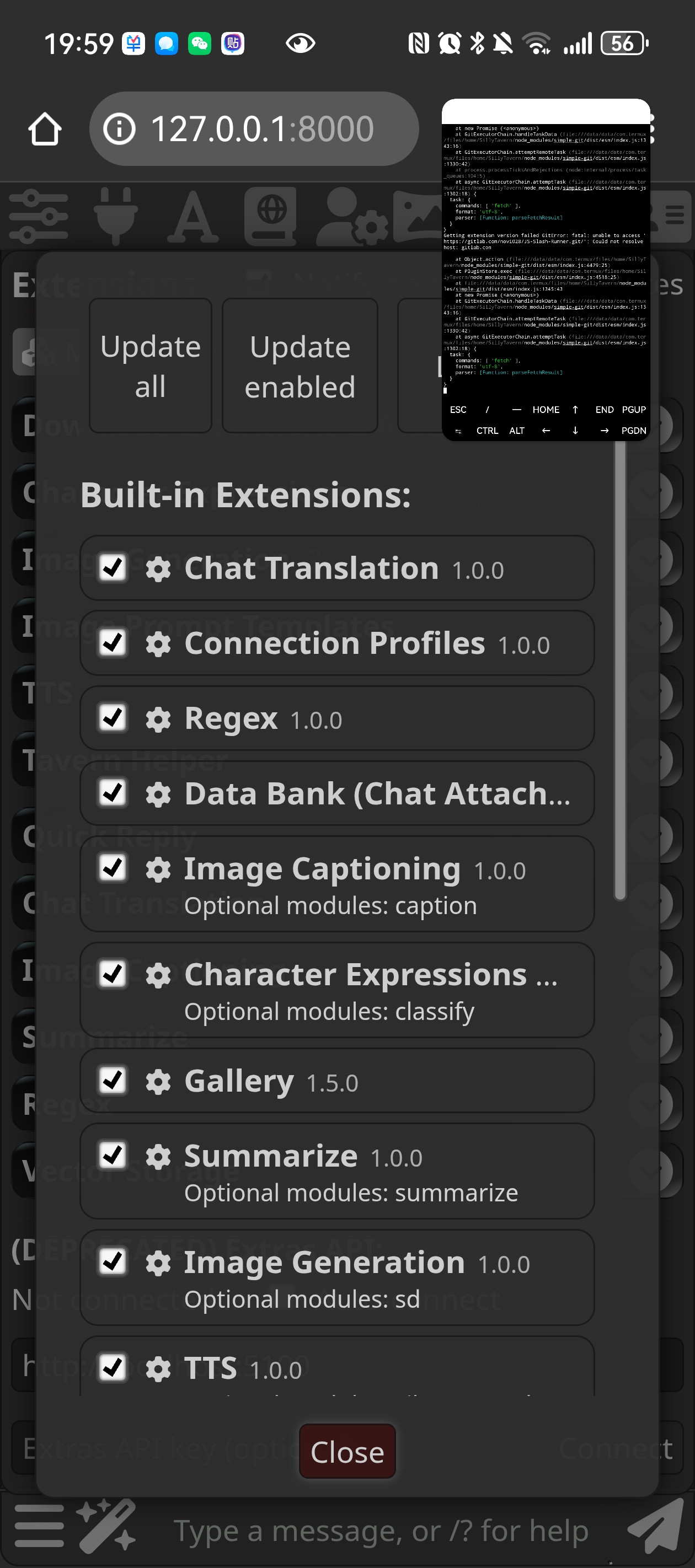Open API connections plug icon
This screenshot has height=1568, width=695.
116,216
